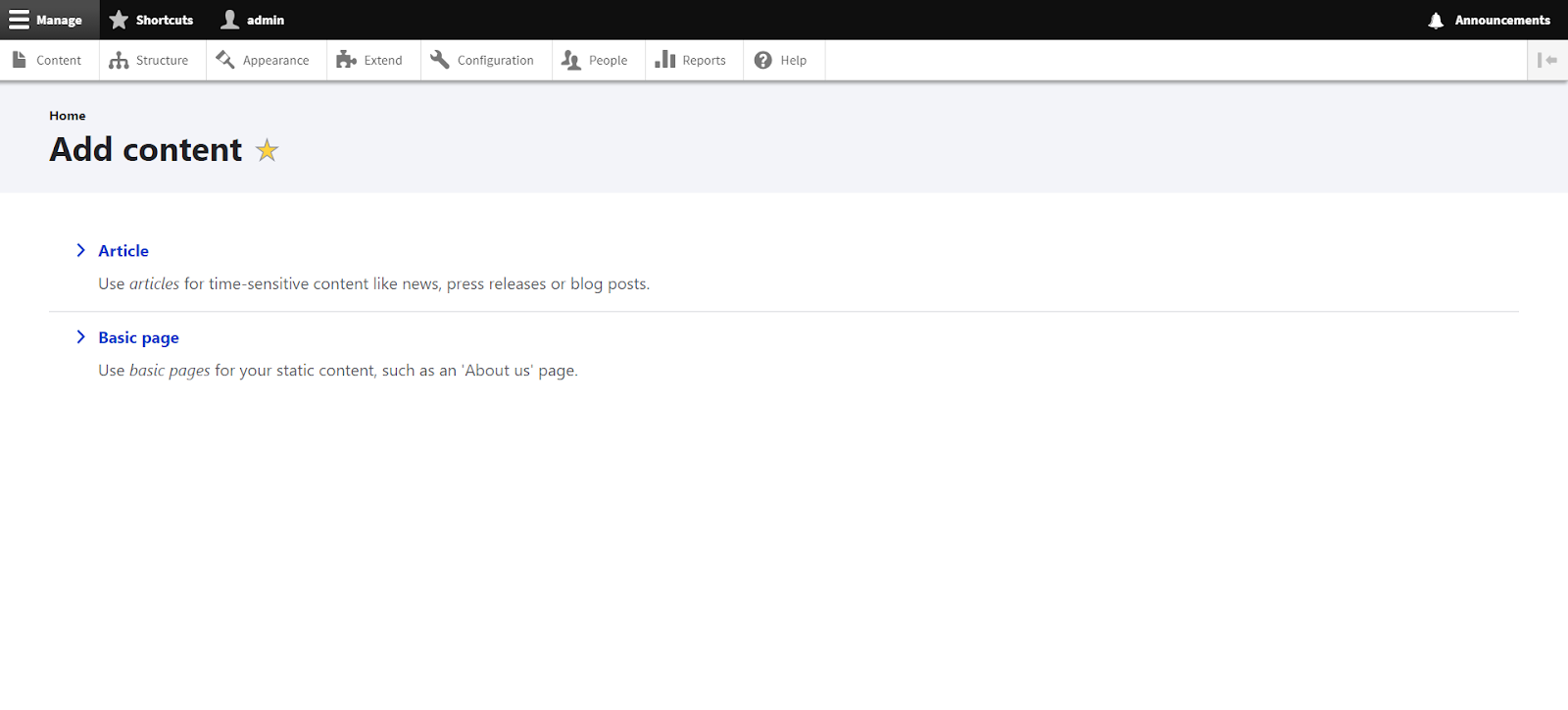Screen dimensions: 1568x710
Task: Open the Help menu item label
Action: point(794,60)
